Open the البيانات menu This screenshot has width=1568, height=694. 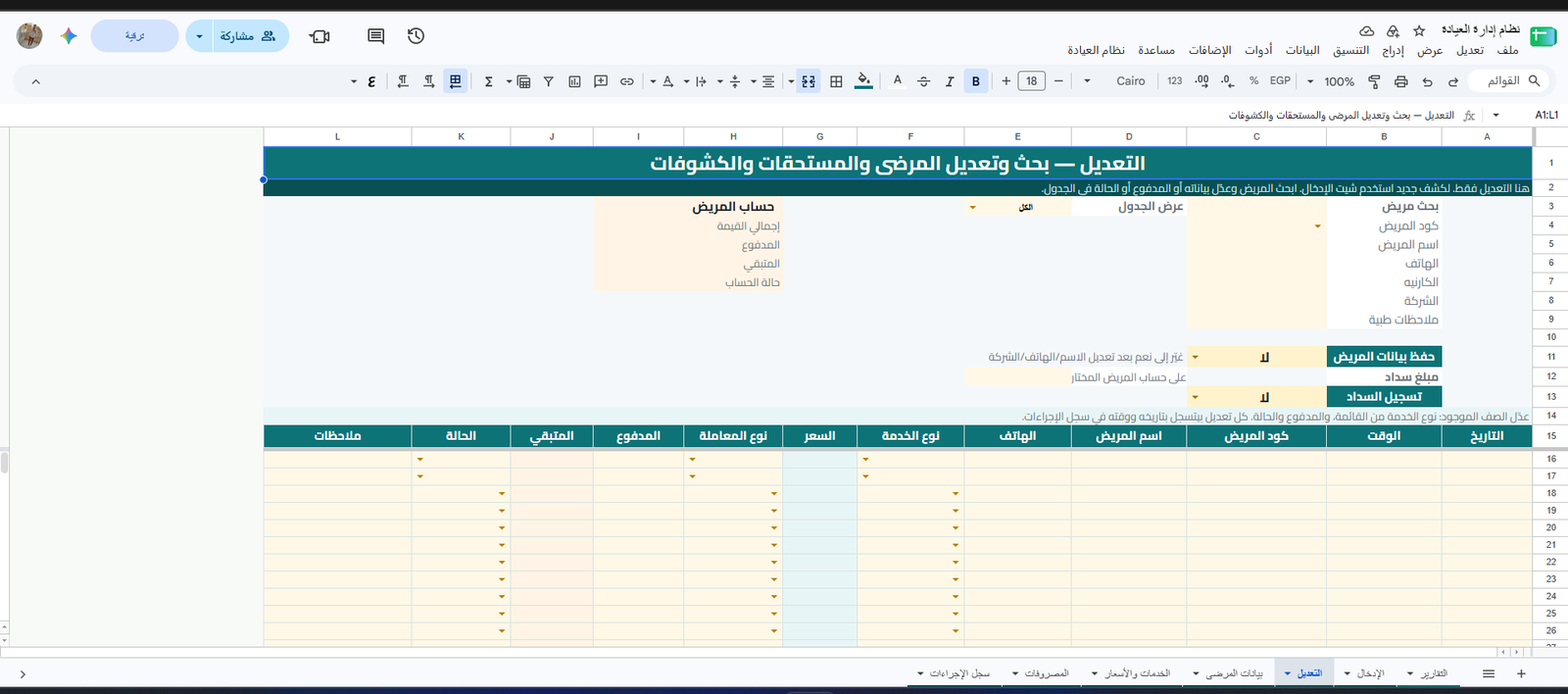(x=1302, y=50)
